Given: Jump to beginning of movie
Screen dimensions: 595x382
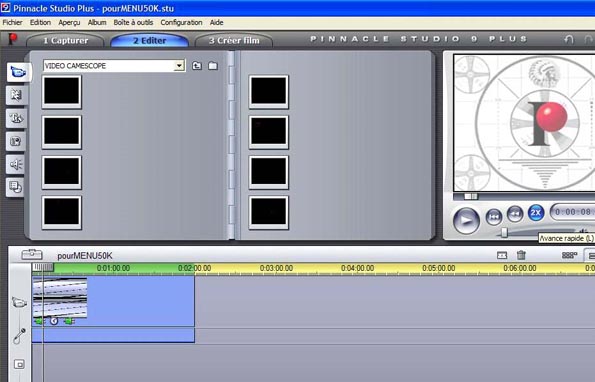Looking at the screenshot, I should (x=494, y=217).
